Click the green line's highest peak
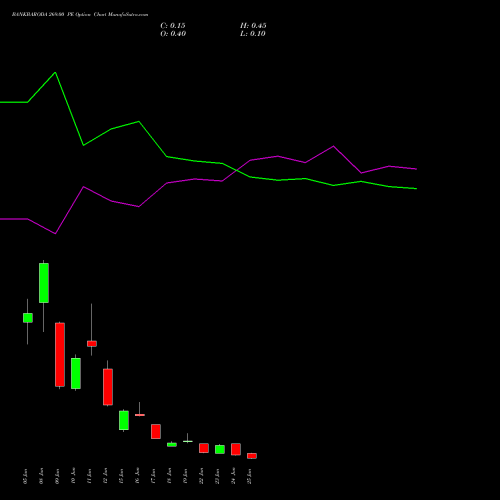The width and height of the screenshot is (500, 500). [55, 72]
